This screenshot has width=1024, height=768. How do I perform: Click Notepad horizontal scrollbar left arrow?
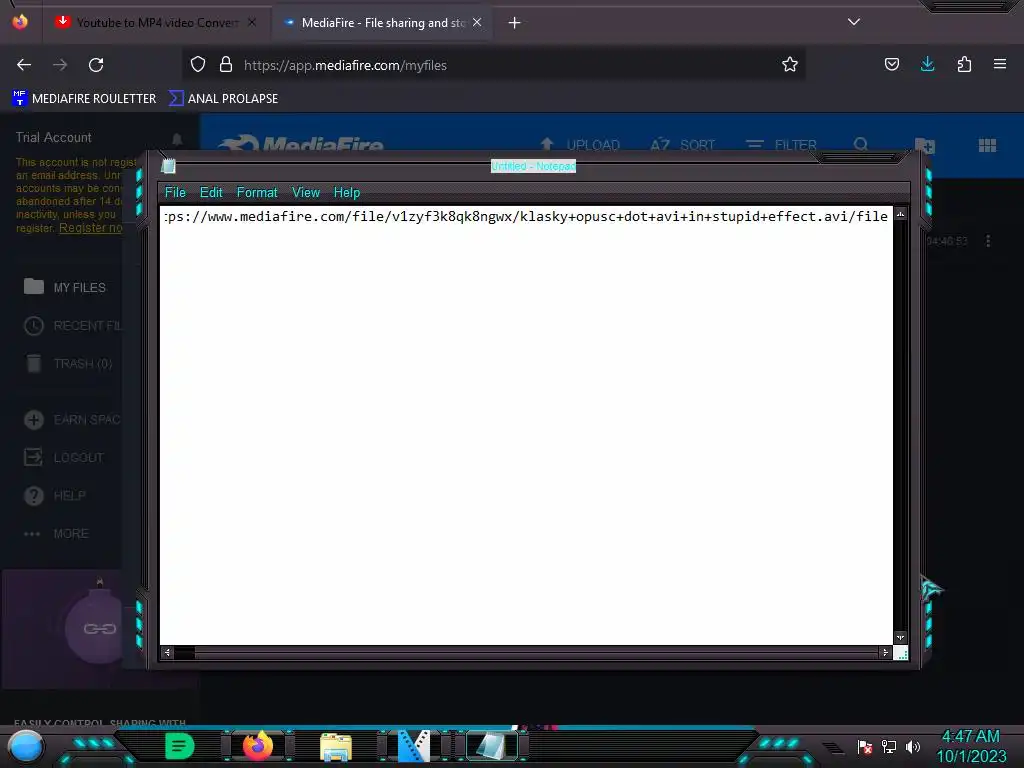click(167, 652)
